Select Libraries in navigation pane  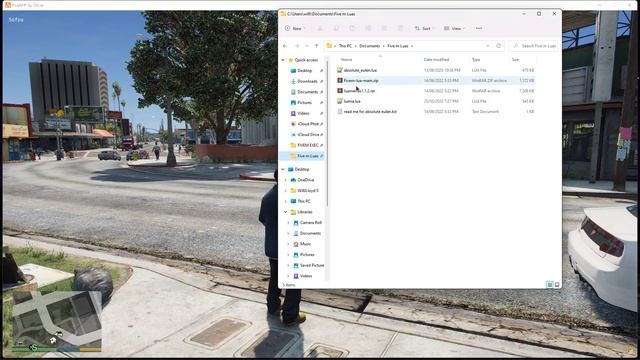click(x=305, y=212)
